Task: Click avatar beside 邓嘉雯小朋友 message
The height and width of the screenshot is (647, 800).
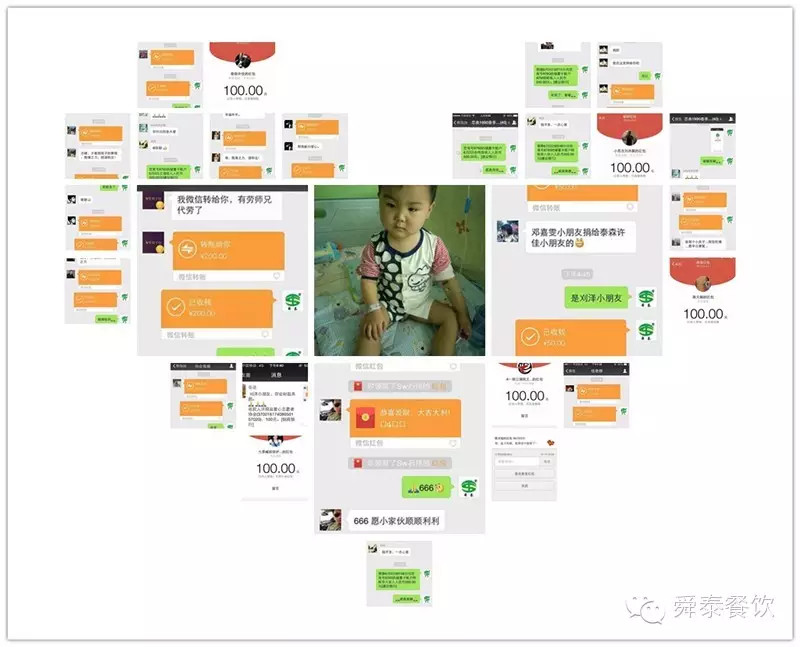Action: tap(508, 231)
